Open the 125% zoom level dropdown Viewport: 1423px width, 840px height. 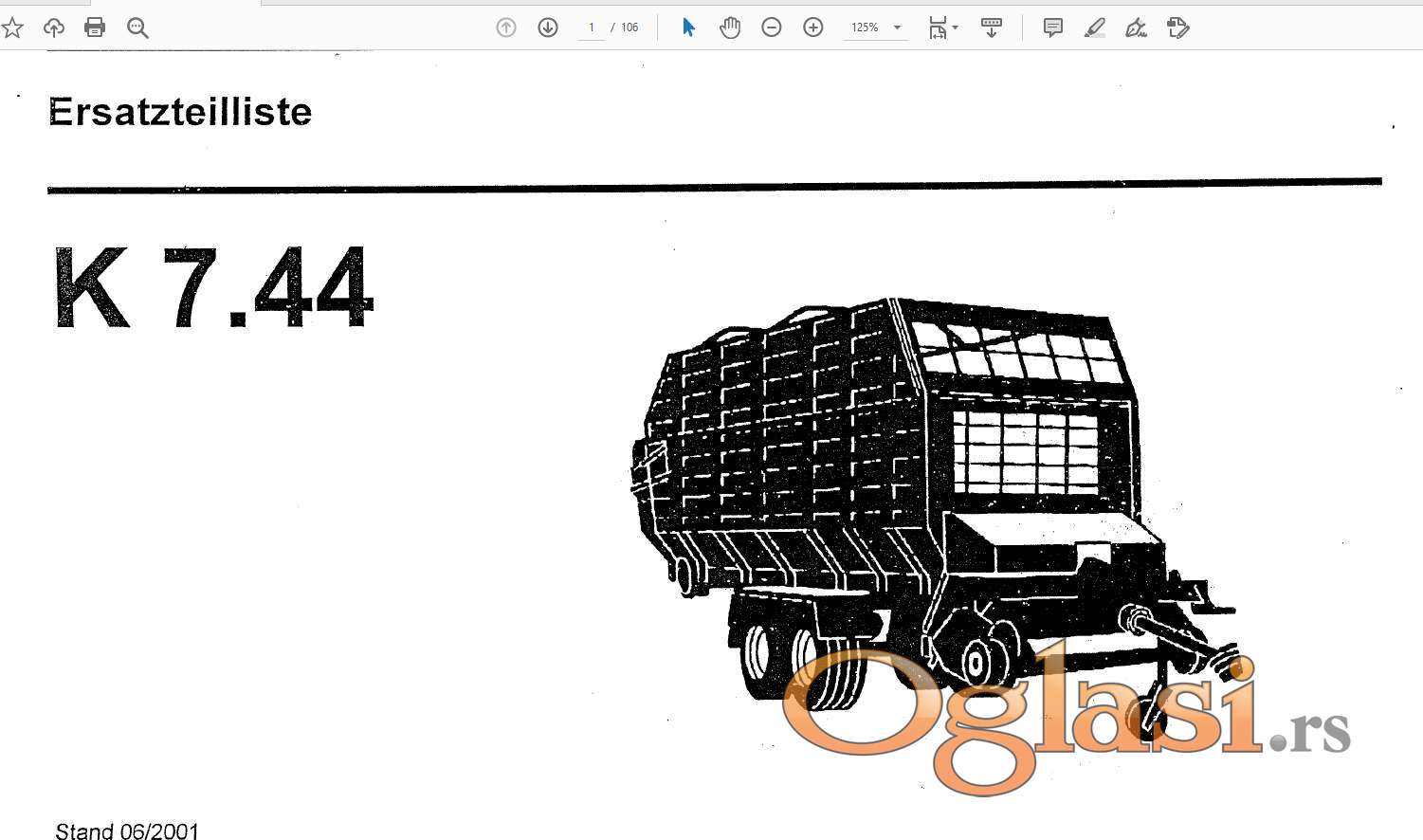pos(875,27)
